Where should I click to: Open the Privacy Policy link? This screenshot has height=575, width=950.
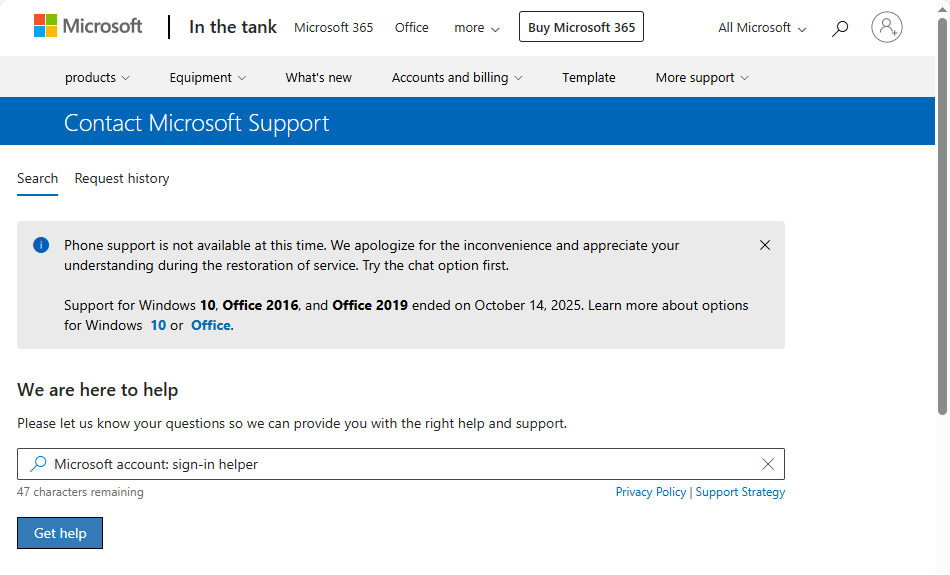(651, 492)
